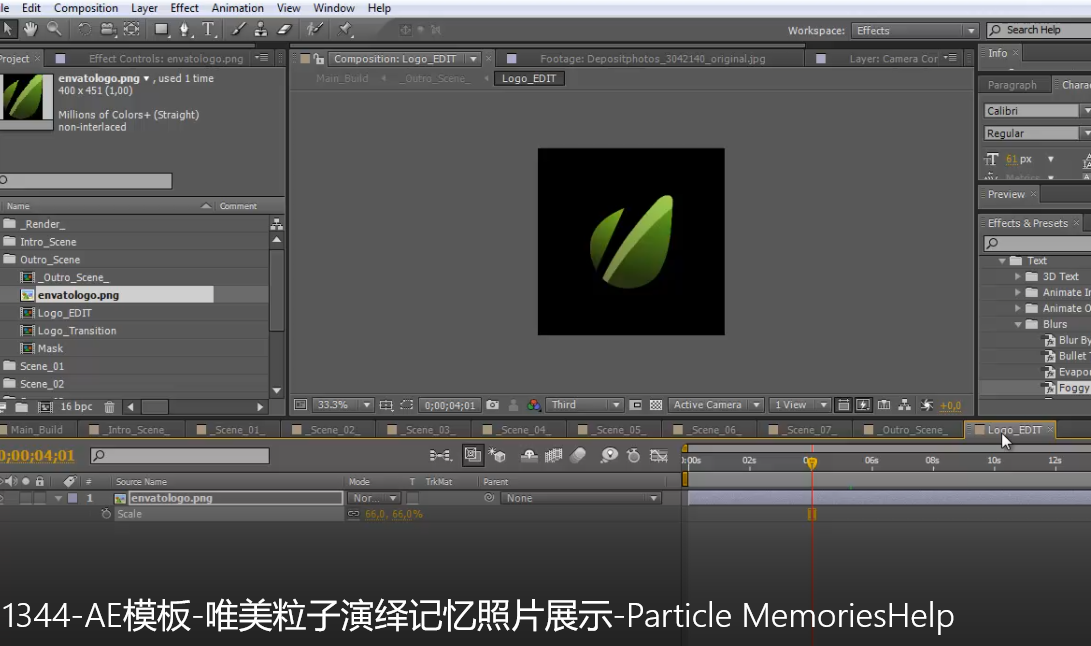Image resolution: width=1091 pixels, height=646 pixels.
Task: Toggle frame blending for all layers
Action: pos(553,456)
